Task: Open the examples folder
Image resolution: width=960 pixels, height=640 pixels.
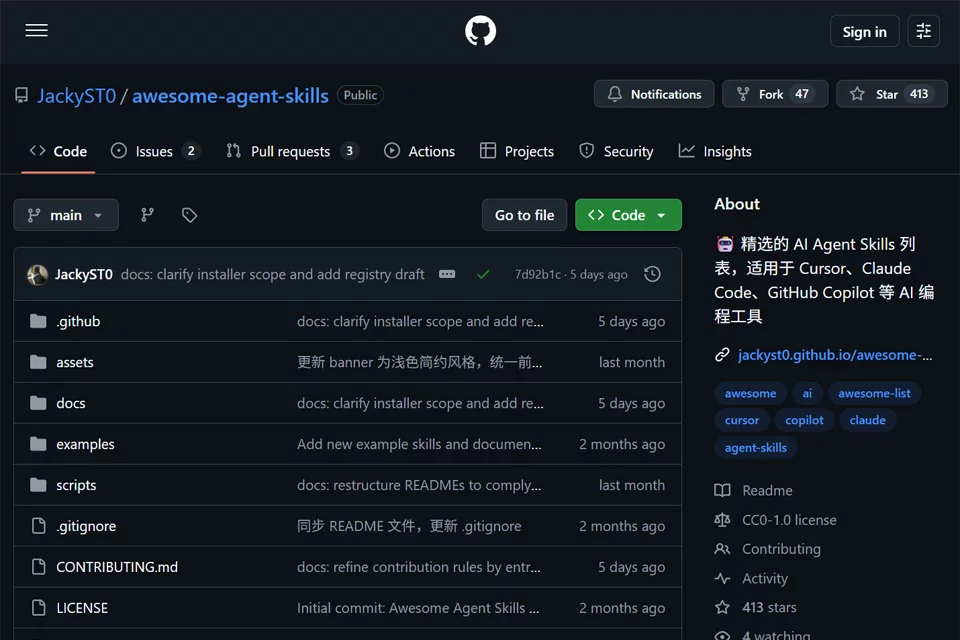Action: pos(85,445)
